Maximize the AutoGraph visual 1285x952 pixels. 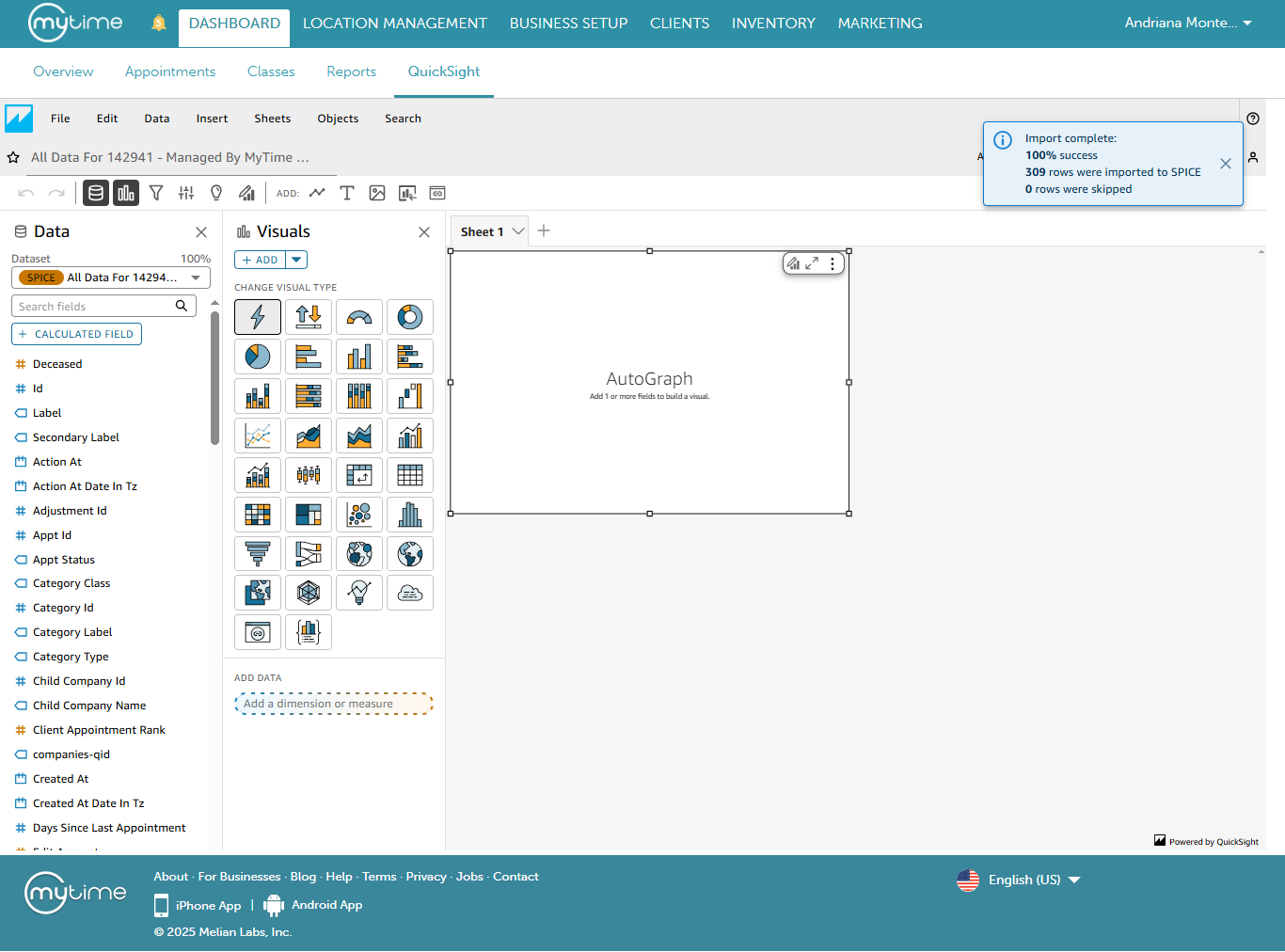(x=812, y=263)
